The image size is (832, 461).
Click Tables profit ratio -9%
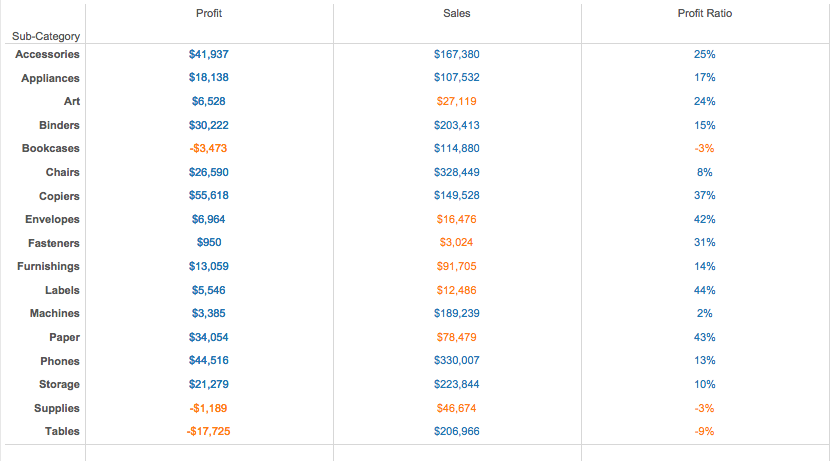[x=705, y=431]
